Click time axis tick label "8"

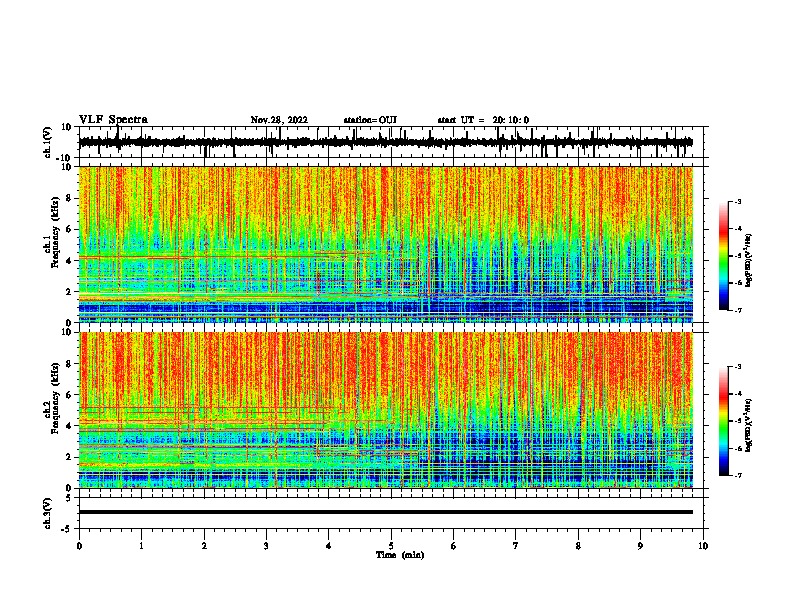coord(578,546)
